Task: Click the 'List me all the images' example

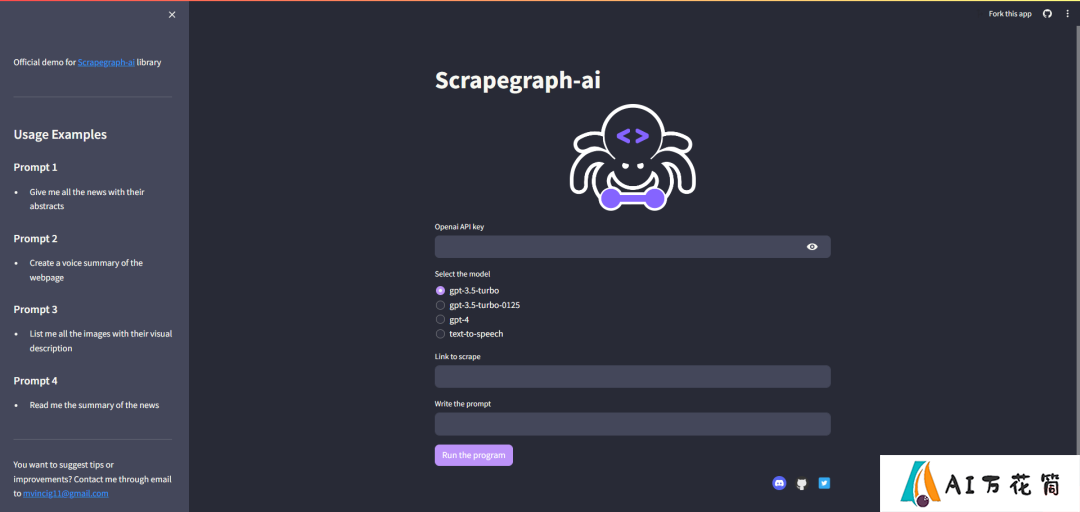Action: click(x=101, y=341)
